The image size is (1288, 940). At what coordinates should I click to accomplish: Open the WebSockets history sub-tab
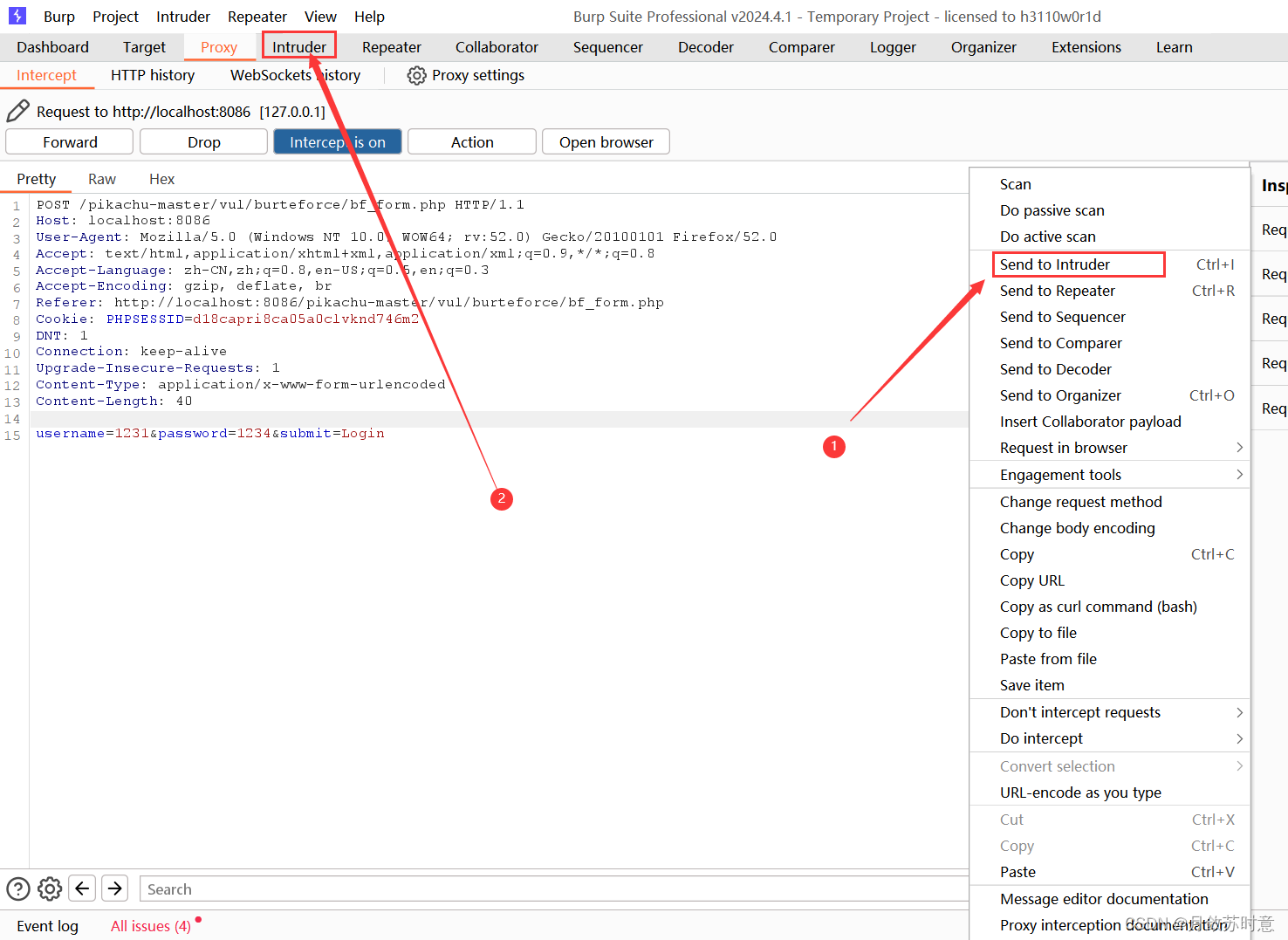coord(295,75)
